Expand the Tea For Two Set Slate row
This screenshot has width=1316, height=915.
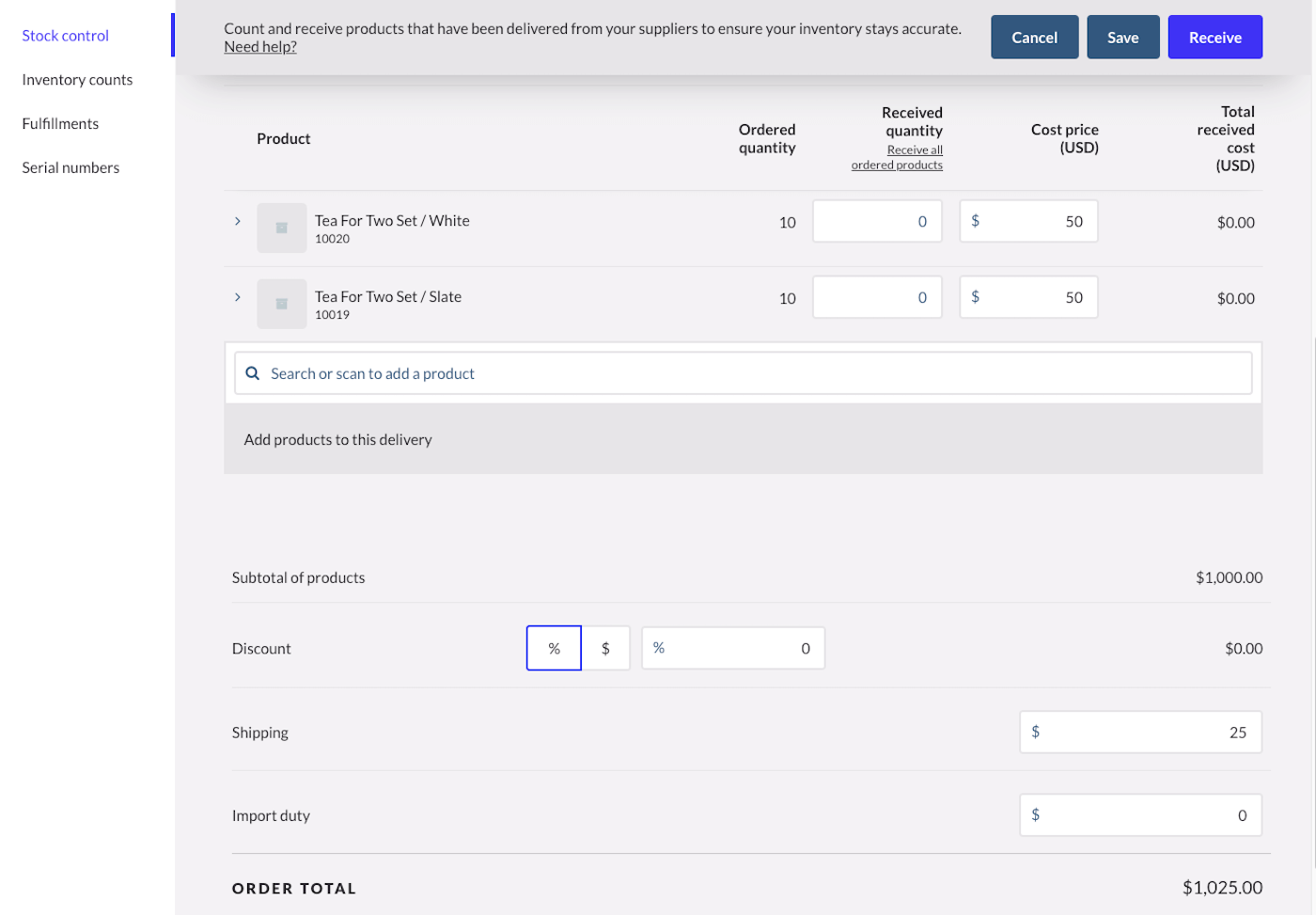pos(238,297)
